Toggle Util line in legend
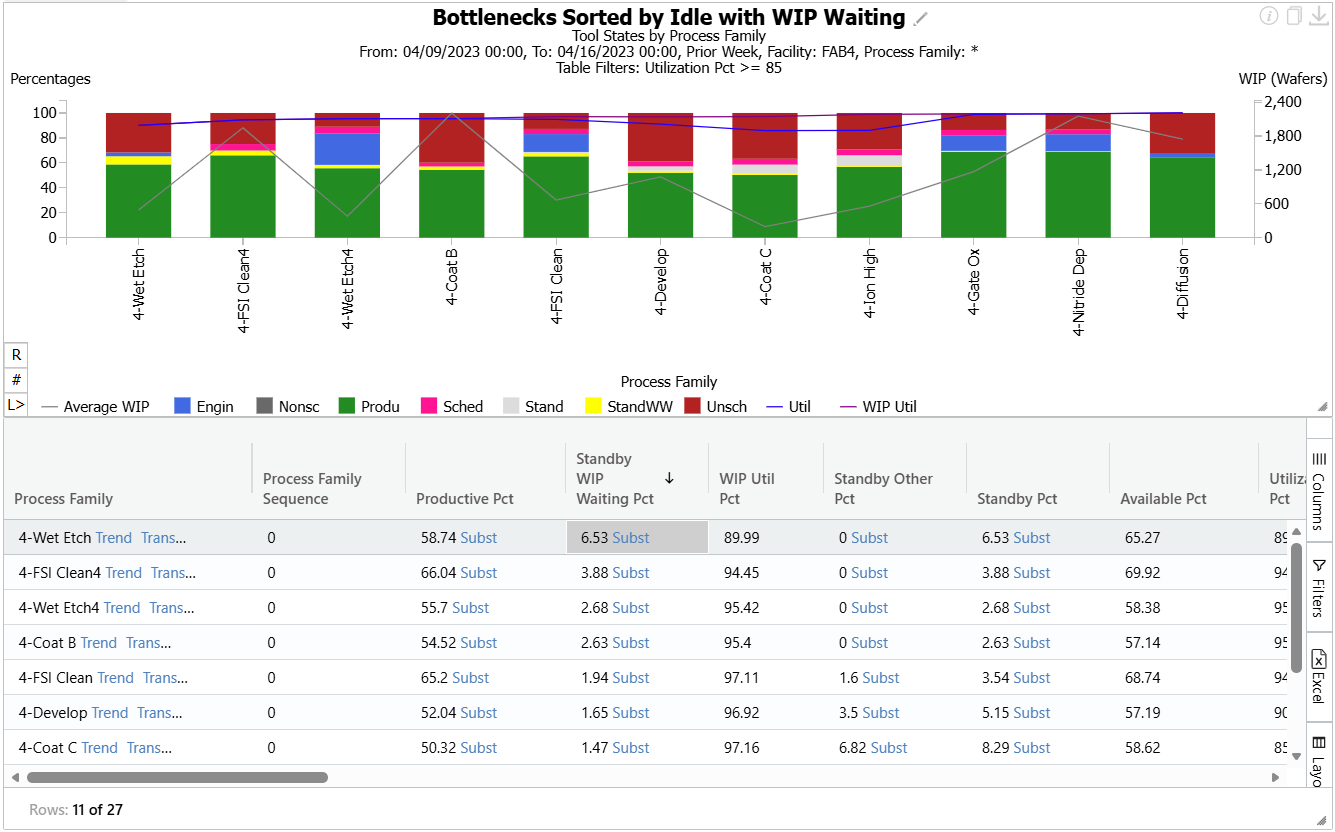The image size is (1335, 832). coord(789,406)
